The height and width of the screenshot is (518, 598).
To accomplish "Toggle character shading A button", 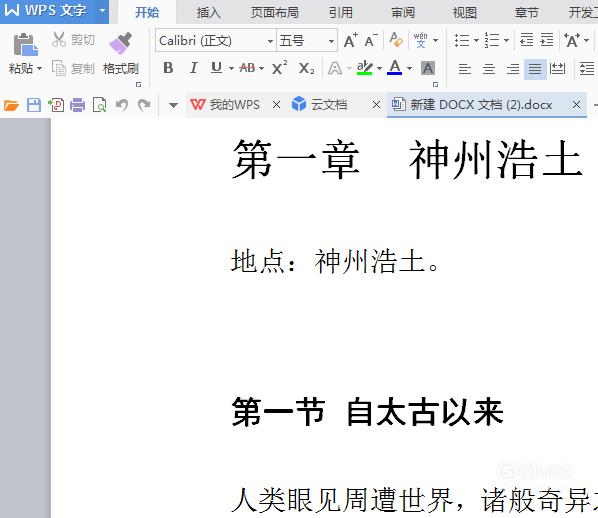I will coord(428,69).
